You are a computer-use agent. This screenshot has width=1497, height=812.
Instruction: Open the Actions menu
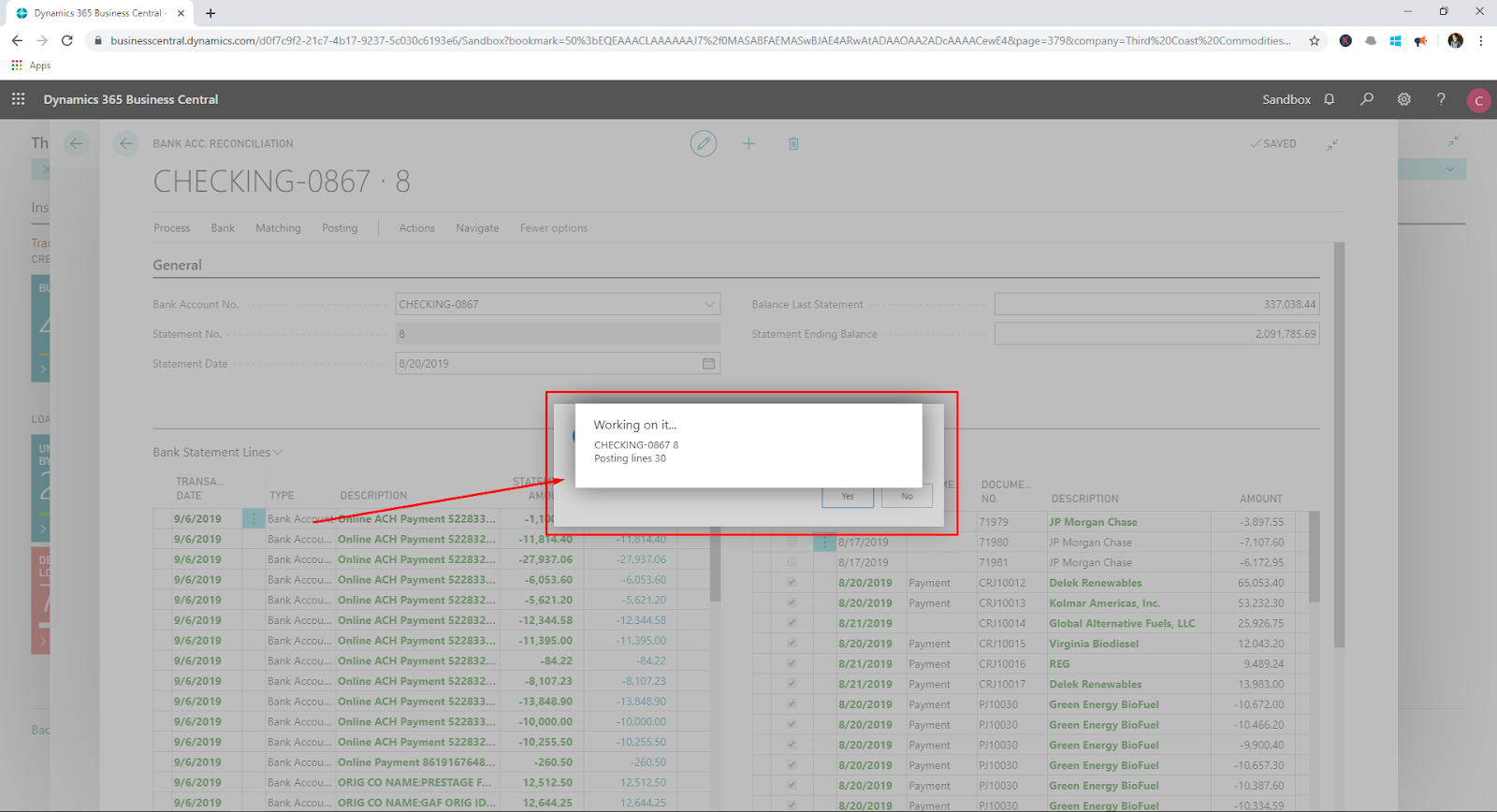pyautogui.click(x=416, y=228)
